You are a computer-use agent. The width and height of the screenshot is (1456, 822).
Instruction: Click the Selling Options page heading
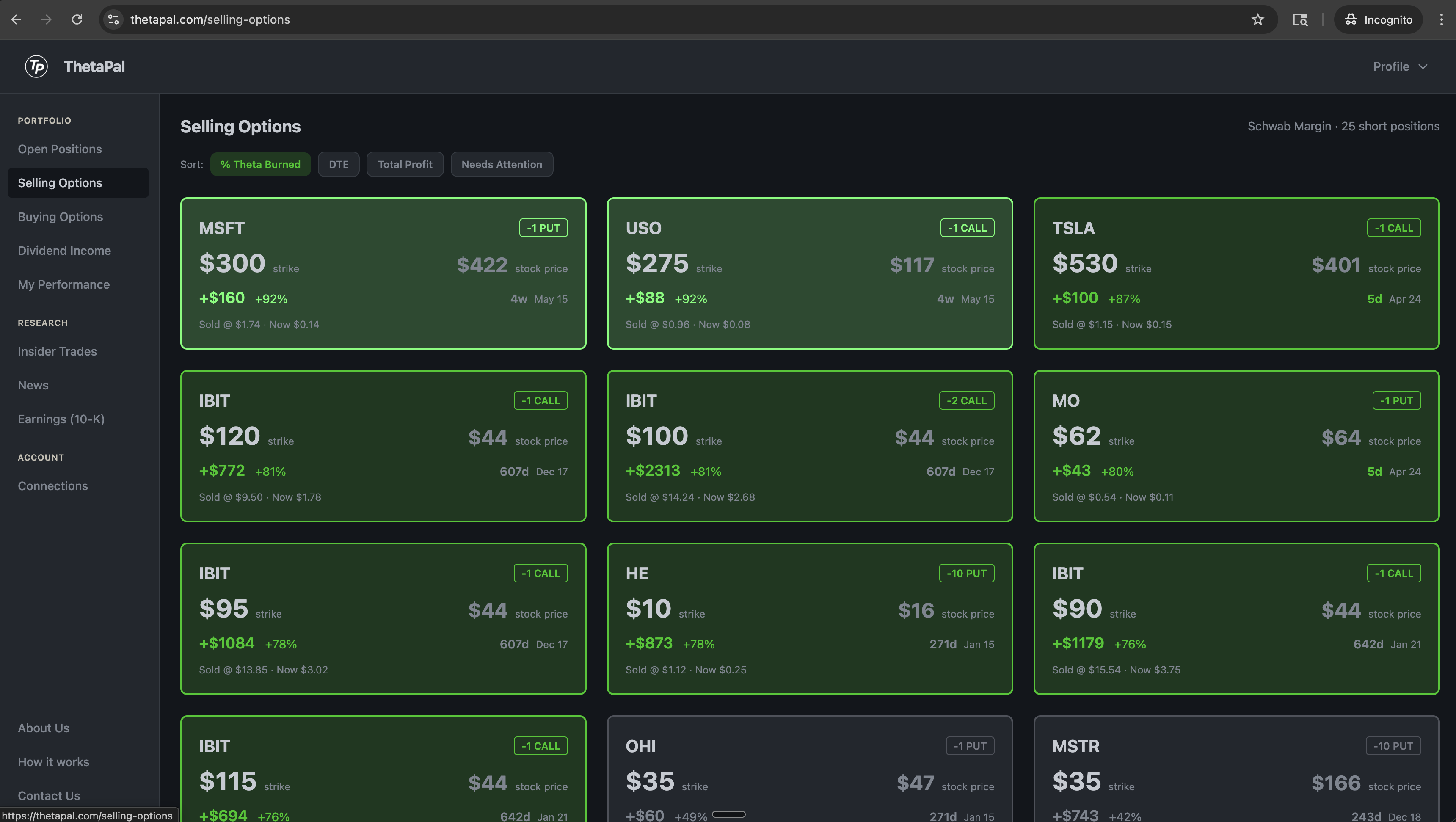pyautogui.click(x=240, y=127)
